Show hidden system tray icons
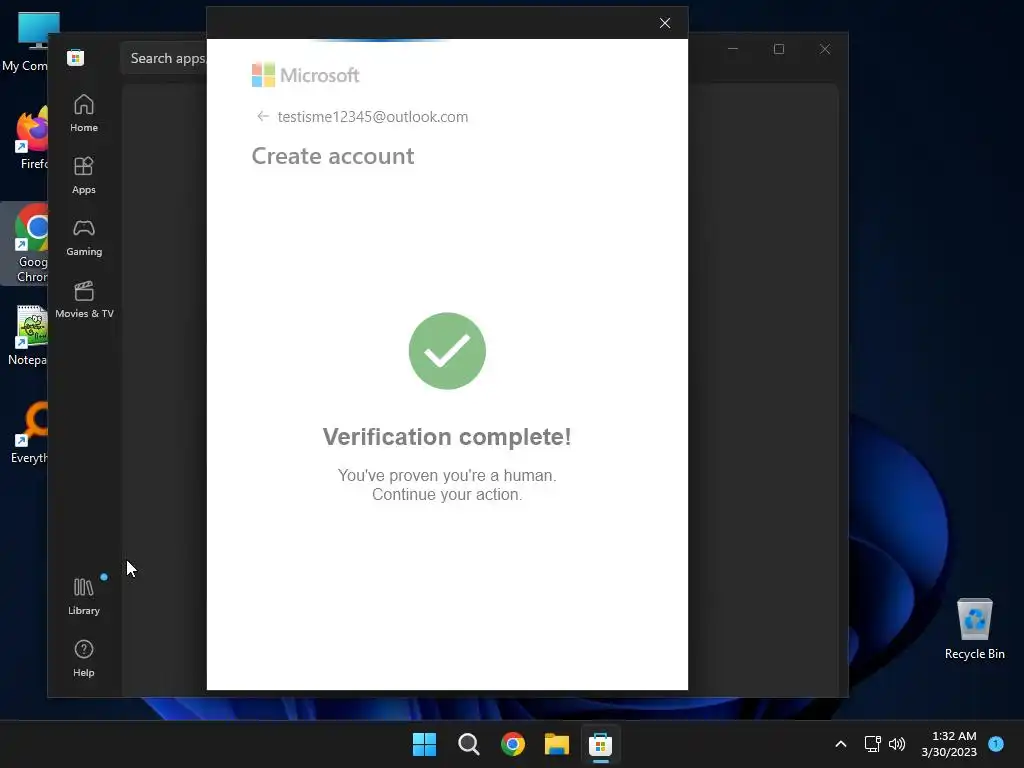Viewport: 1024px width, 768px height. (x=841, y=744)
